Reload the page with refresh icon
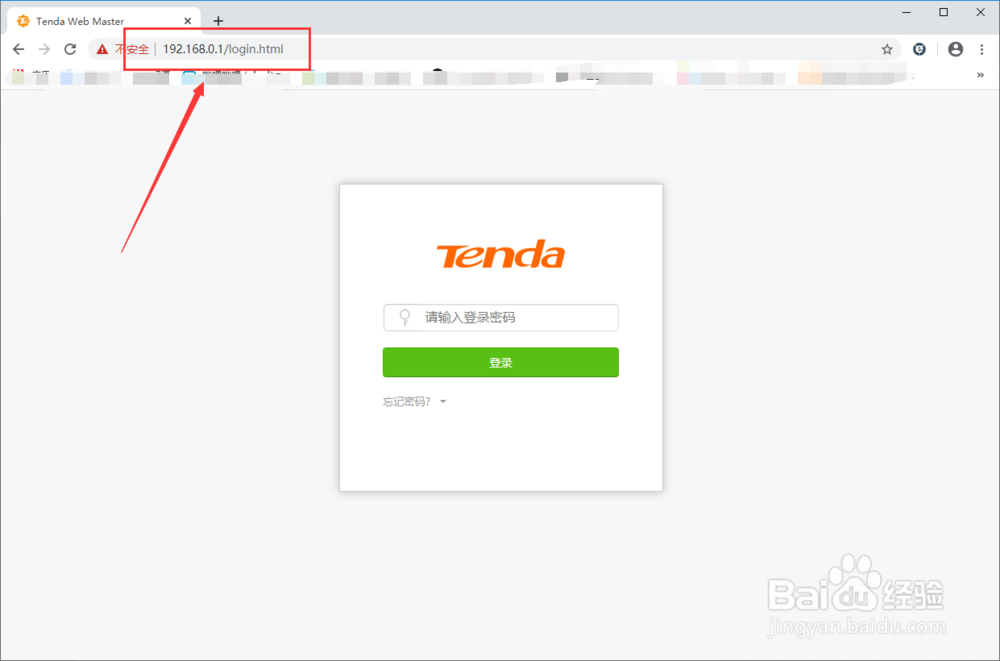 pos(70,49)
